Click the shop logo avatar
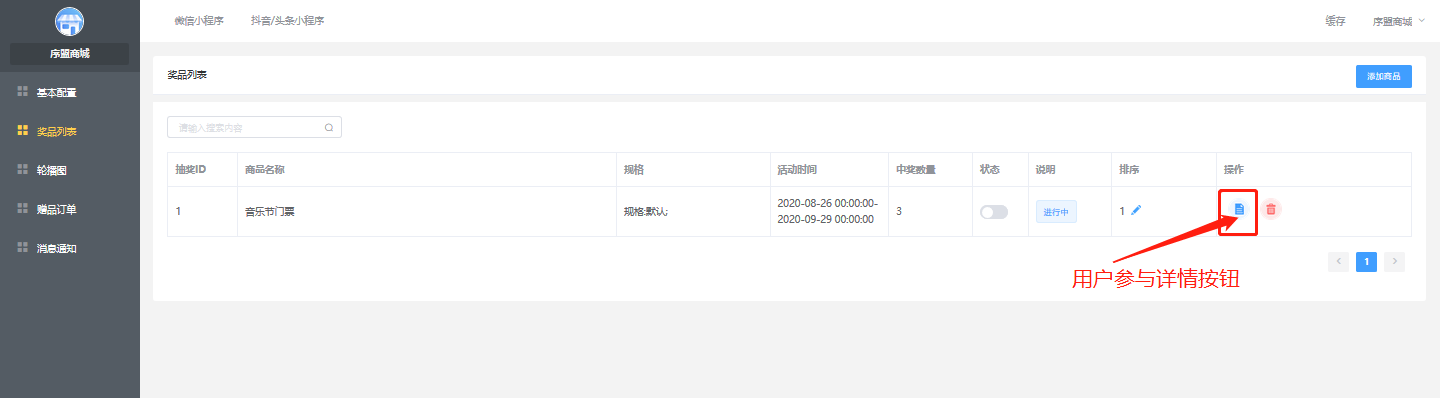The image size is (1440, 398). click(70, 22)
